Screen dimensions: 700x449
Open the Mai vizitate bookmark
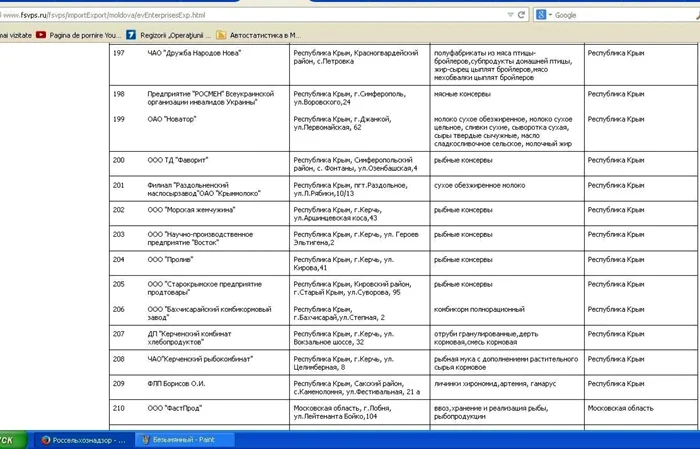(16, 35)
